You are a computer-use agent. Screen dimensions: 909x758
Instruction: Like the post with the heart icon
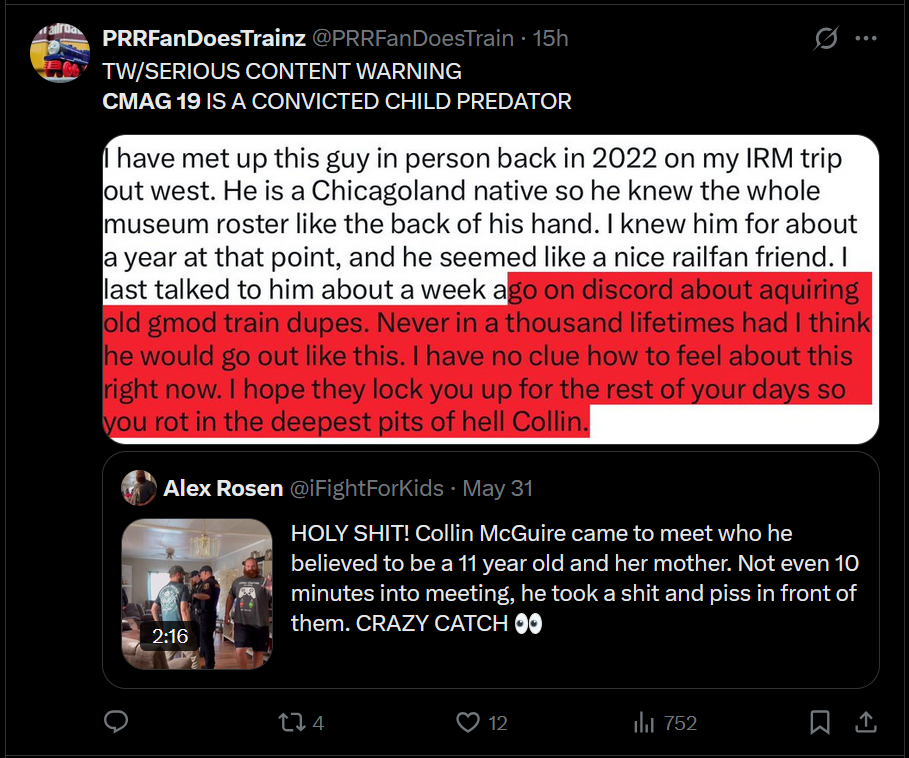point(467,721)
